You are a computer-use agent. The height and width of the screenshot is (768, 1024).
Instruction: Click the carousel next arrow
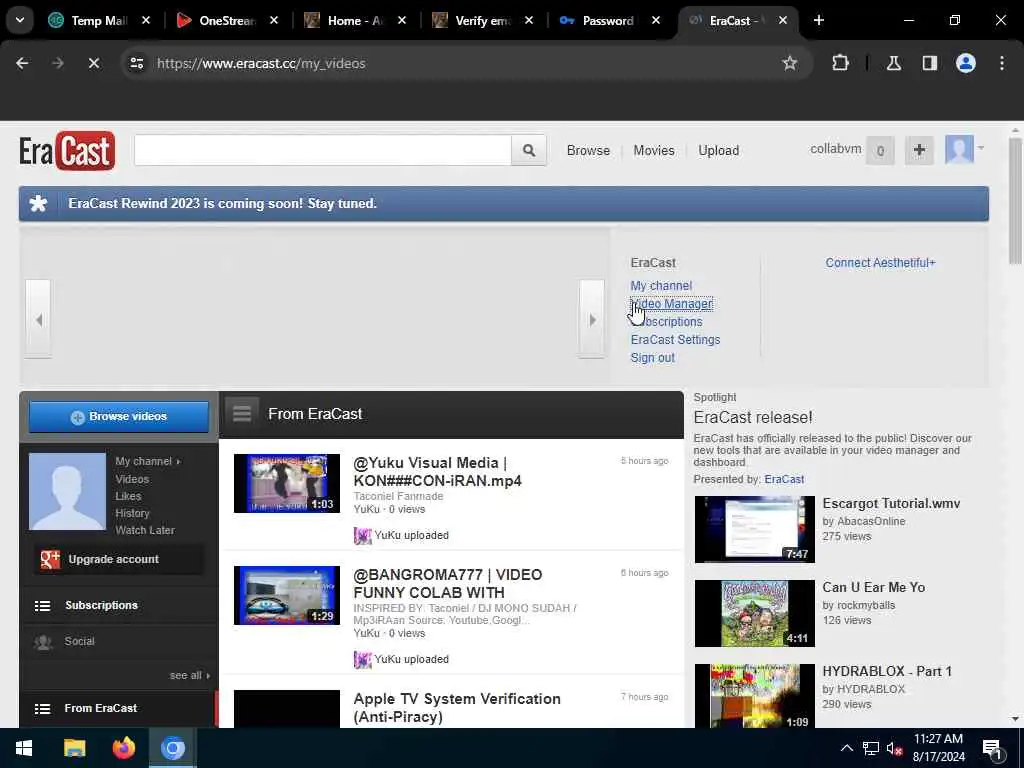coord(592,319)
